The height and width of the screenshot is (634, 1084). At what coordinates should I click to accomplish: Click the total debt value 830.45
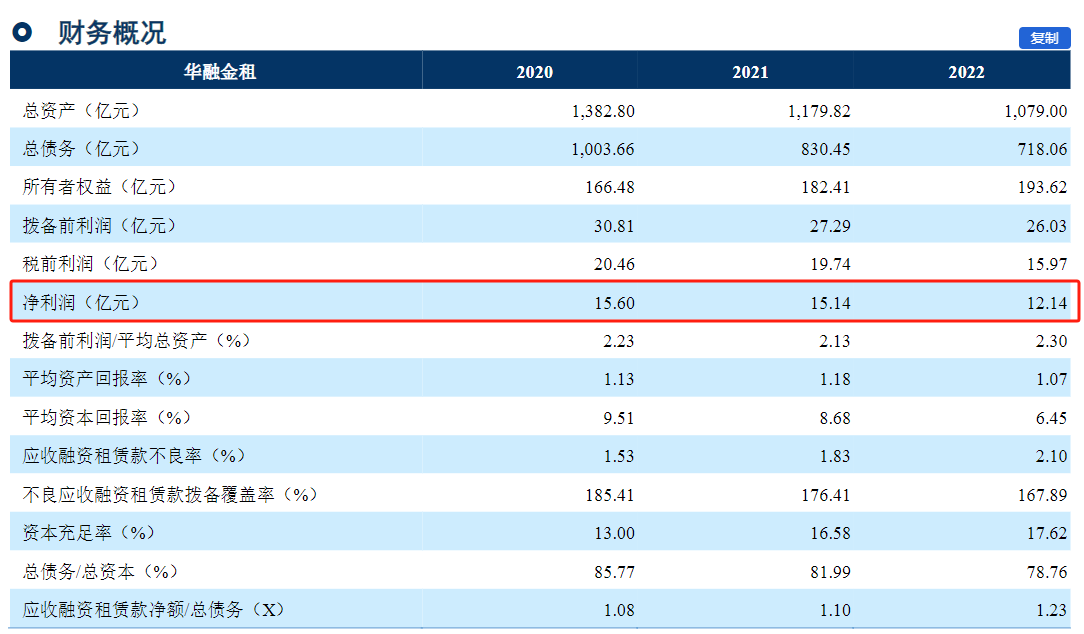coord(825,149)
